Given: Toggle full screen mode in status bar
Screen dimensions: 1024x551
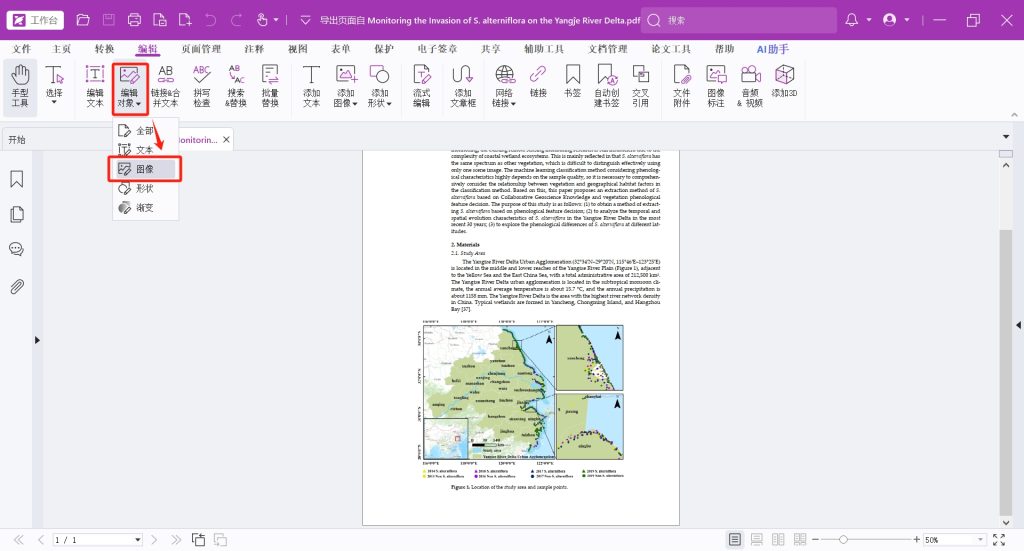Looking at the screenshot, I should pyautogui.click(x=1000, y=540).
